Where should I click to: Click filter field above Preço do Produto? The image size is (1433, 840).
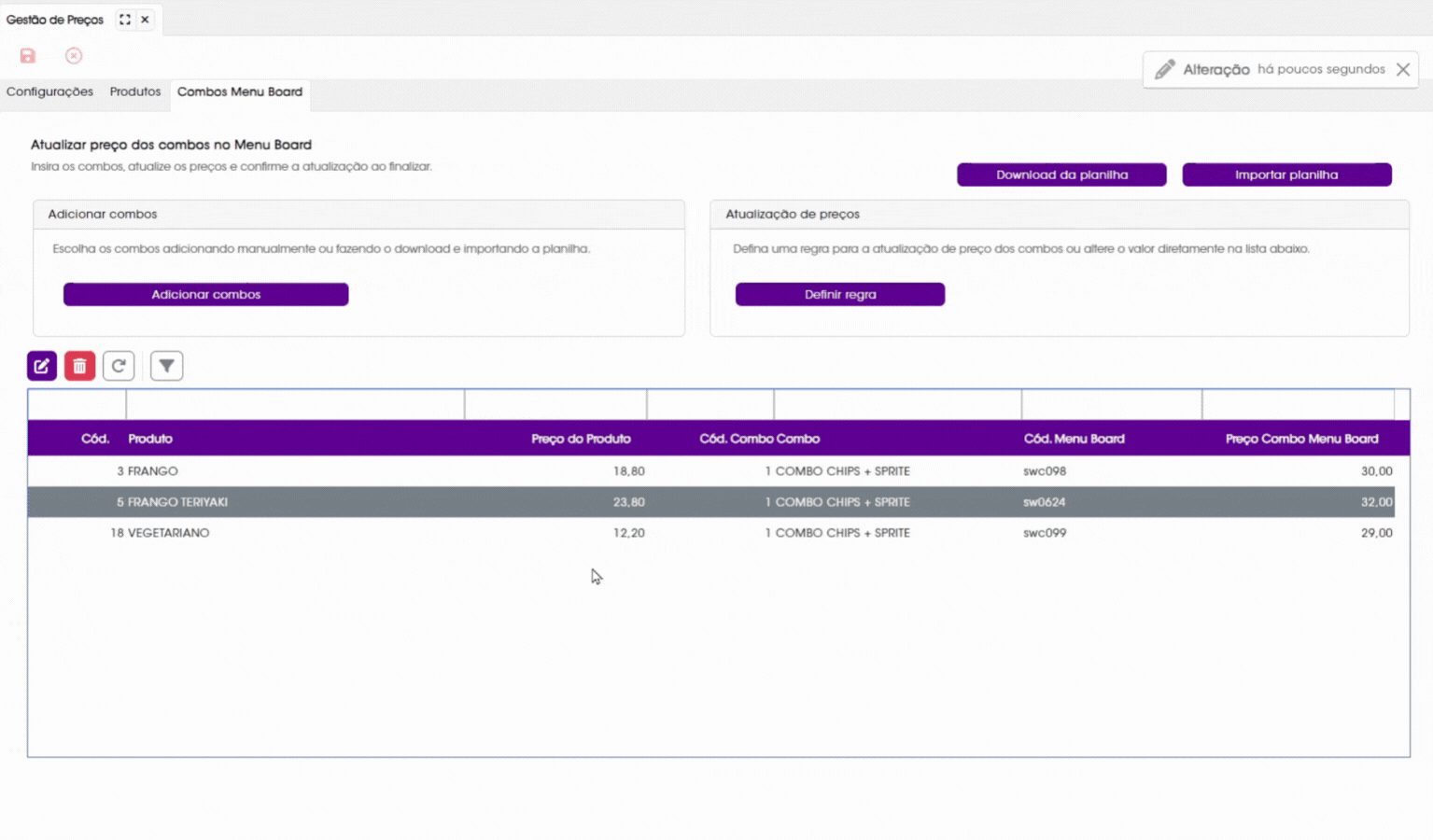pyautogui.click(x=555, y=405)
